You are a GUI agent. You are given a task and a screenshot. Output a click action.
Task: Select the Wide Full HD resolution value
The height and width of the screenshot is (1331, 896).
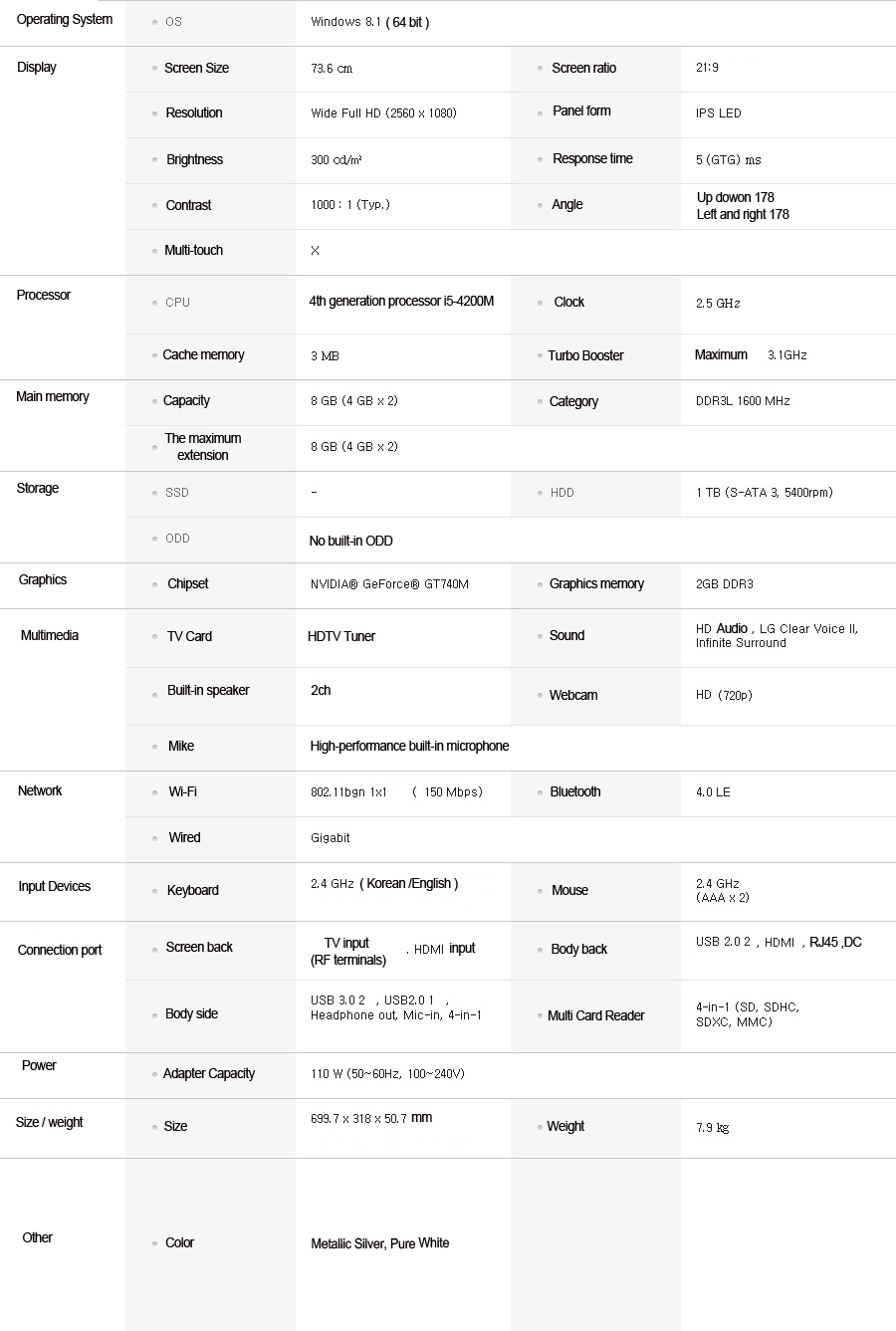[x=383, y=113]
